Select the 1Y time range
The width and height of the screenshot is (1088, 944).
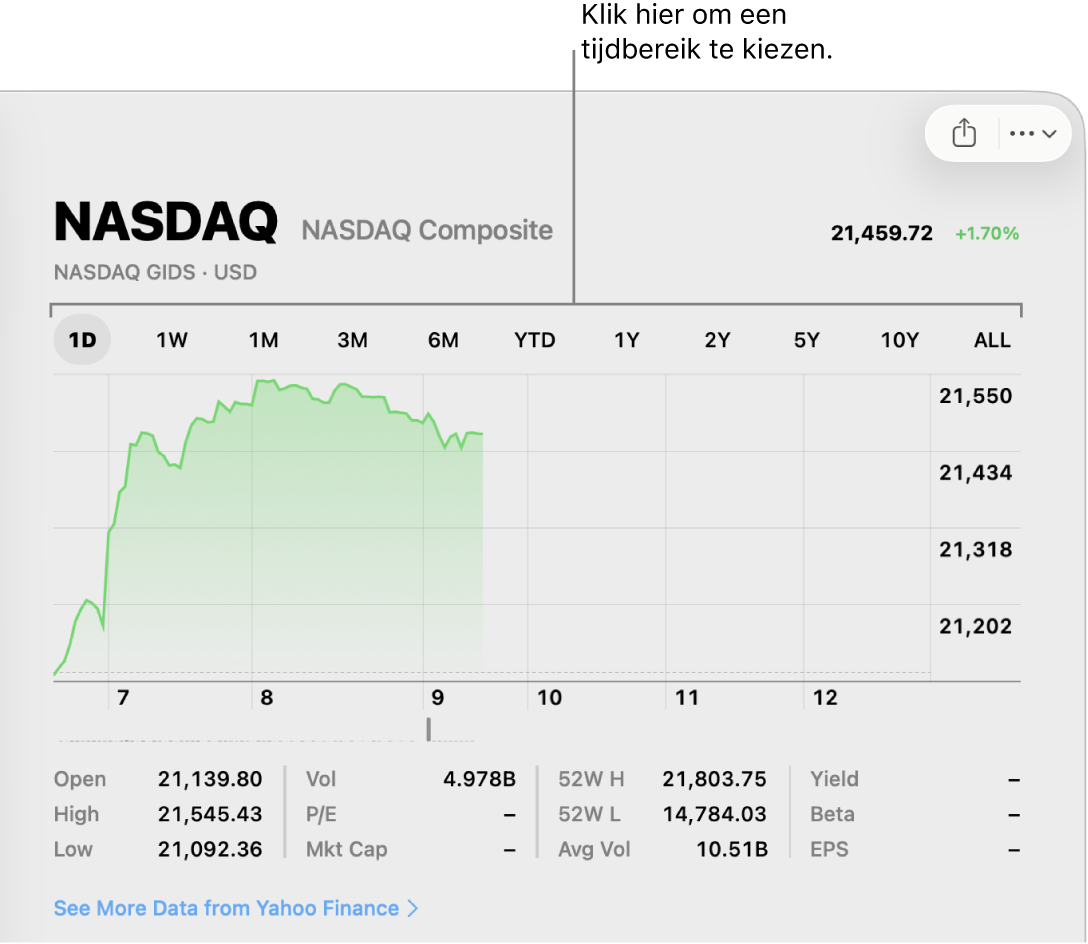coord(626,340)
